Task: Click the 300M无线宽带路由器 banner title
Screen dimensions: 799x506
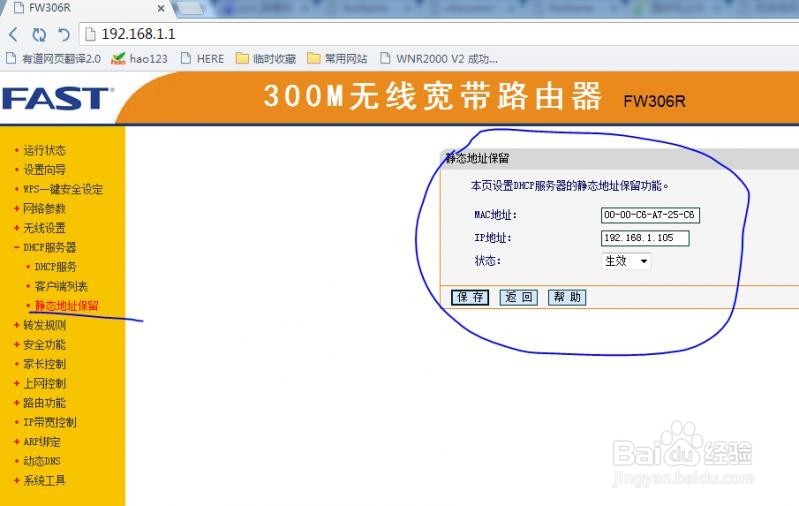Action: tap(433, 96)
